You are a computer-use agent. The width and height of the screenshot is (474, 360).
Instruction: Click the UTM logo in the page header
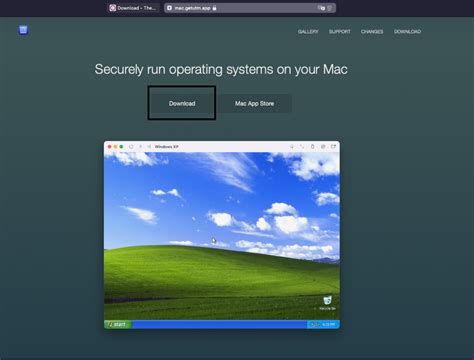23,30
